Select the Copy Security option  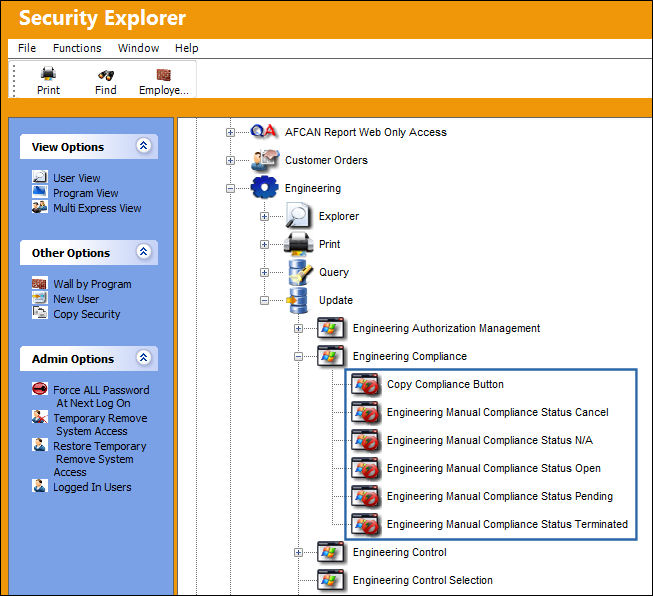(87, 314)
